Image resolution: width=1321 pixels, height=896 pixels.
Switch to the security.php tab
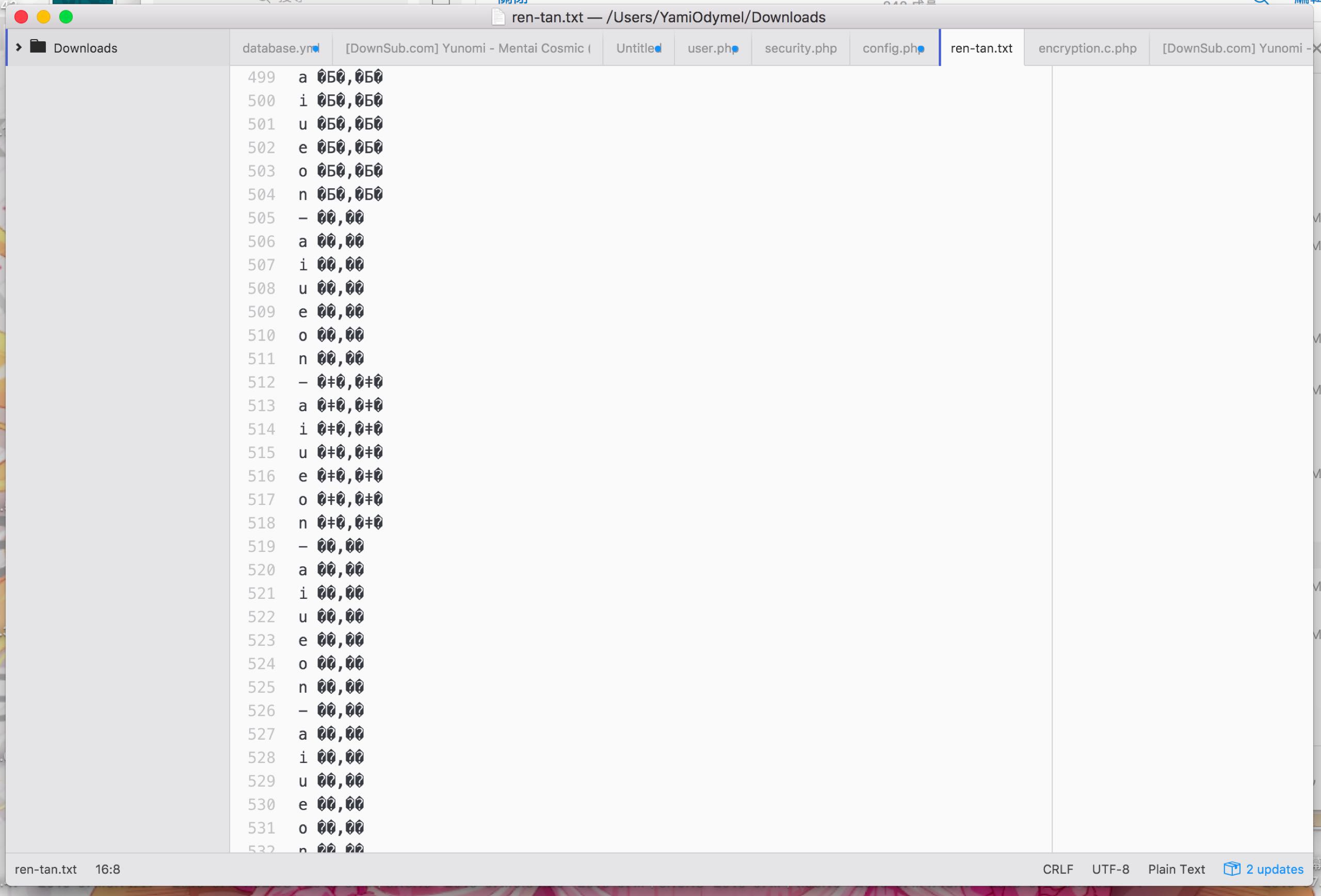(800, 48)
